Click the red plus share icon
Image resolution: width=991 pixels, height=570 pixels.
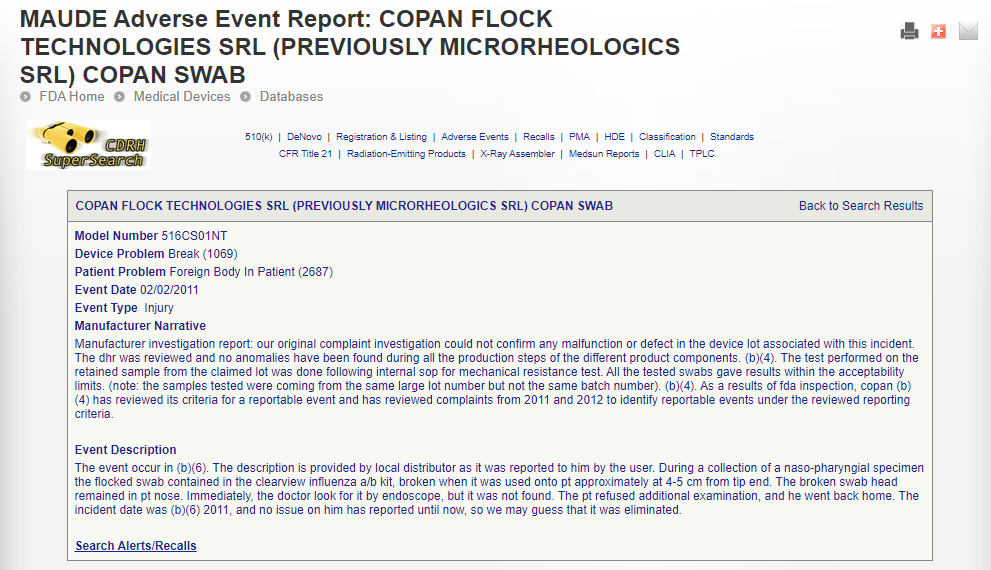pyautogui.click(x=939, y=31)
